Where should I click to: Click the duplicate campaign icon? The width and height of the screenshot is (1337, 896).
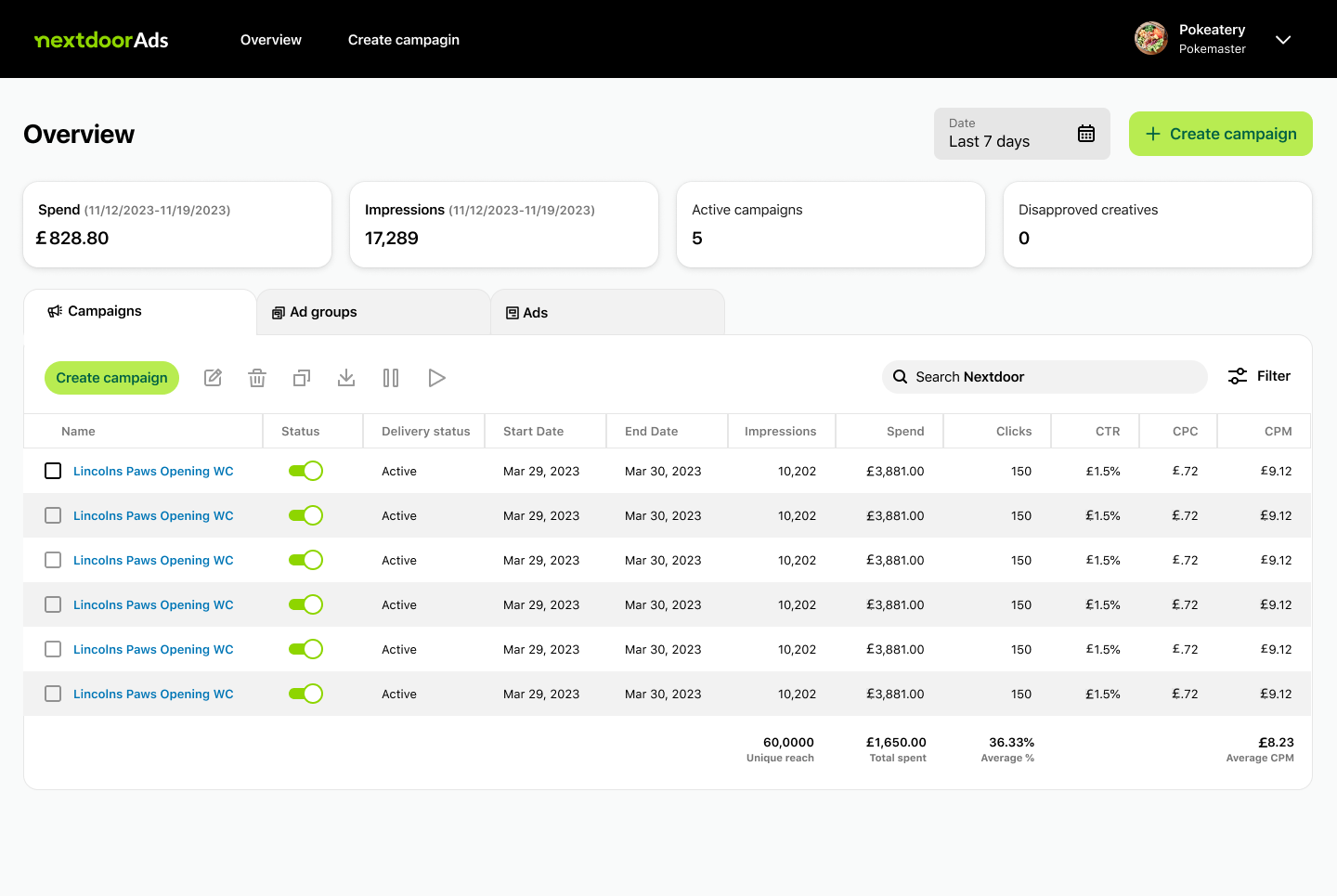pyautogui.click(x=302, y=378)
